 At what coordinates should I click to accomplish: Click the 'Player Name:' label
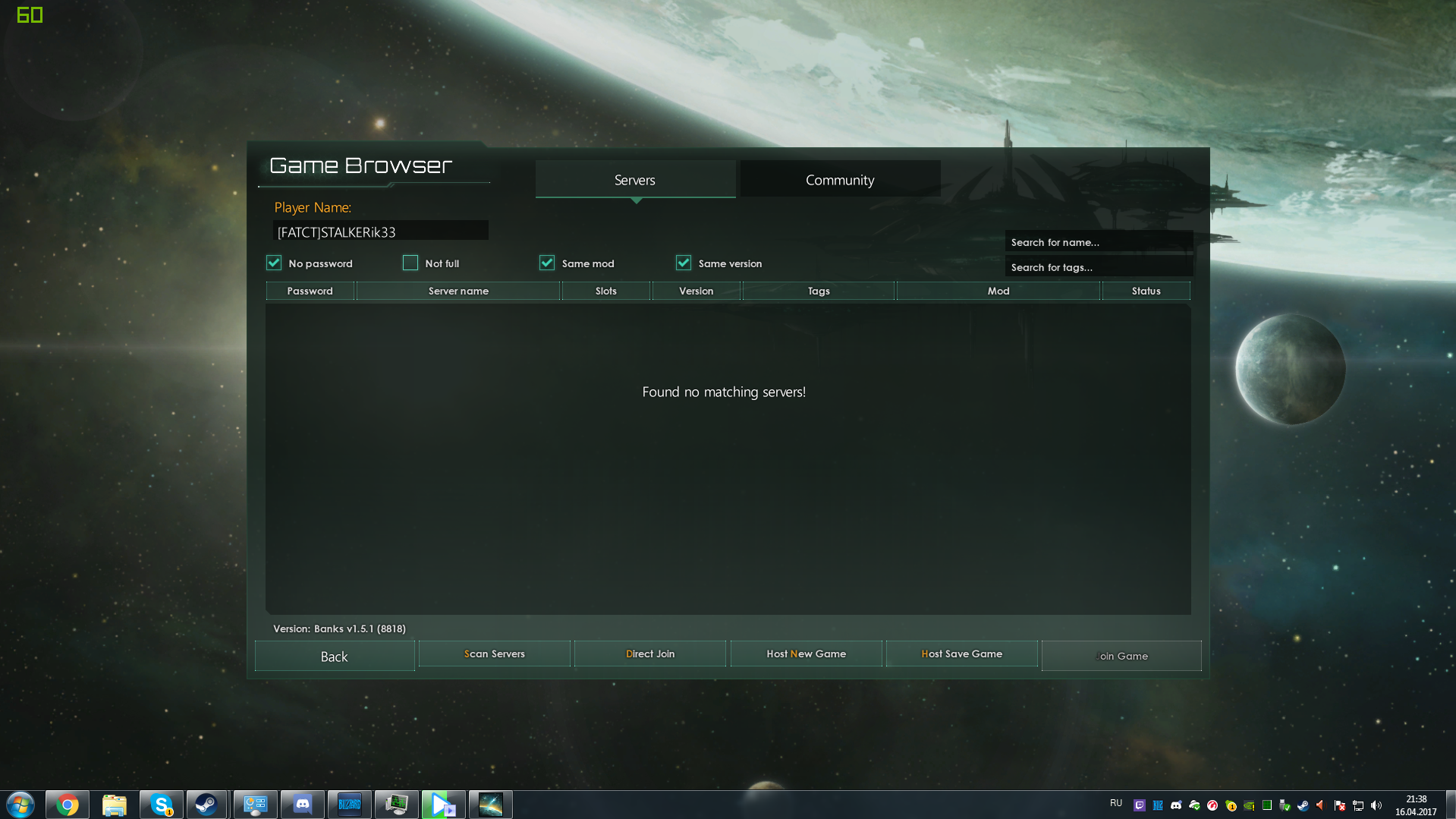[313, 207]
